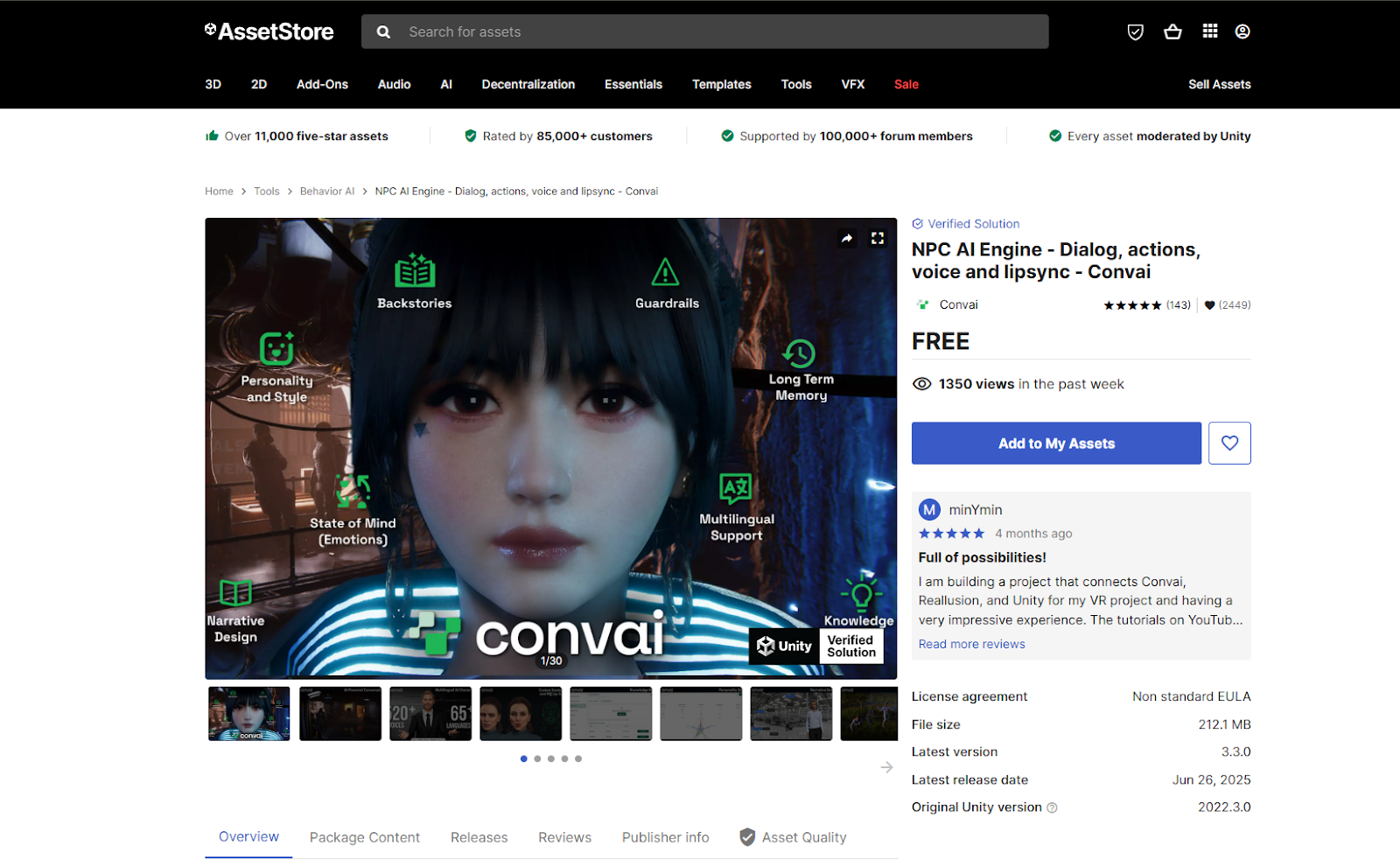Switch to Reviews tab
The image size is (1400, 860).
pos(564,837)
